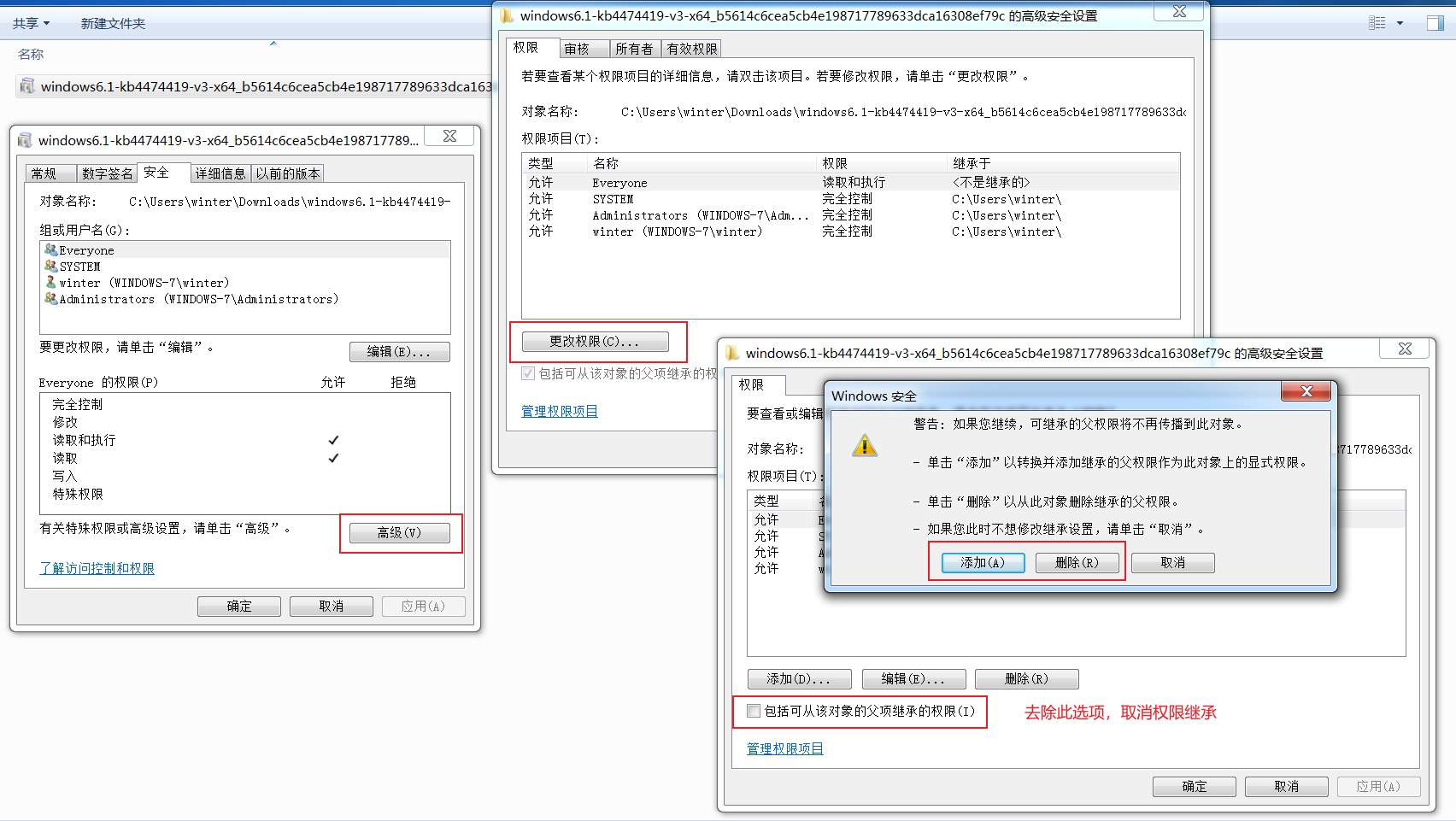This screenshot has width=1456, height=821.
Task: Click the folder icon on the 高级安全设置 title bar
Action: [508, 15]
